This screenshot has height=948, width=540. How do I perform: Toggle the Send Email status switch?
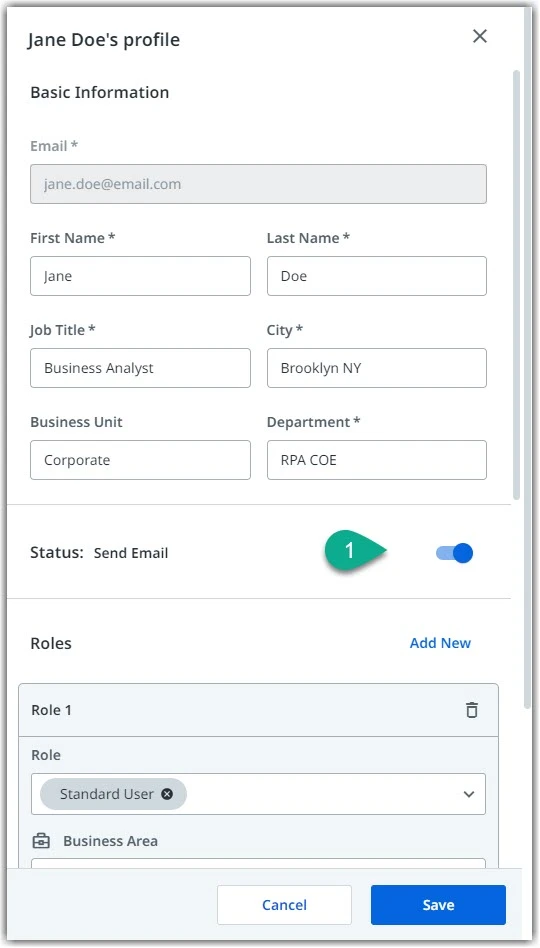pos(455,553)
